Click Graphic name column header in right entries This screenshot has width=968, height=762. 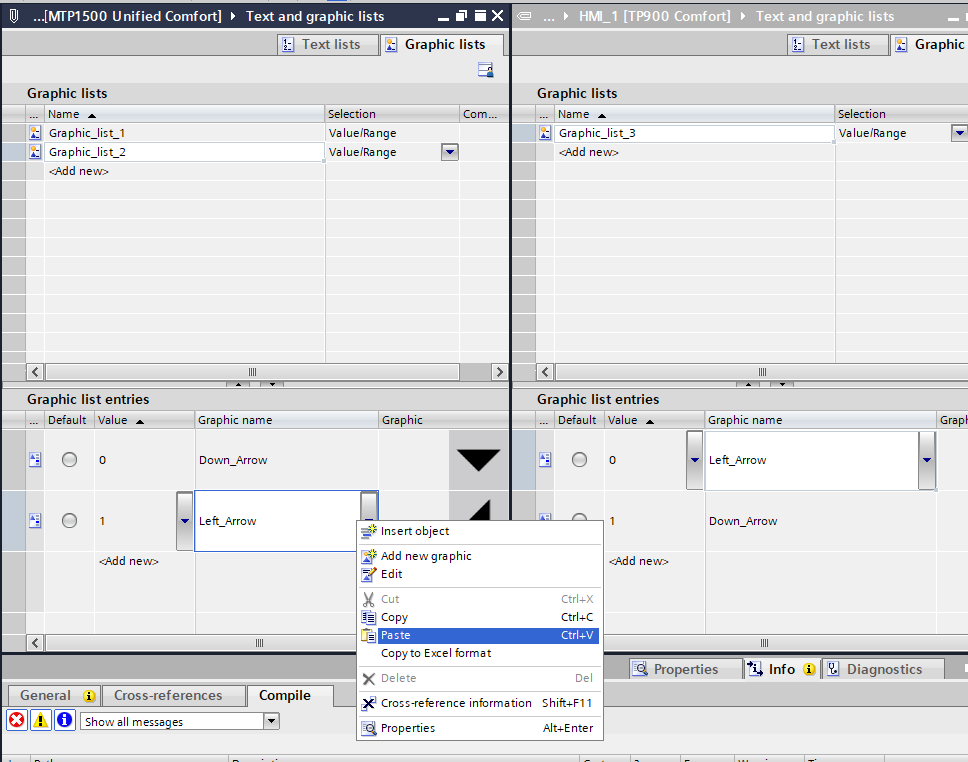[x=820, y=420]
